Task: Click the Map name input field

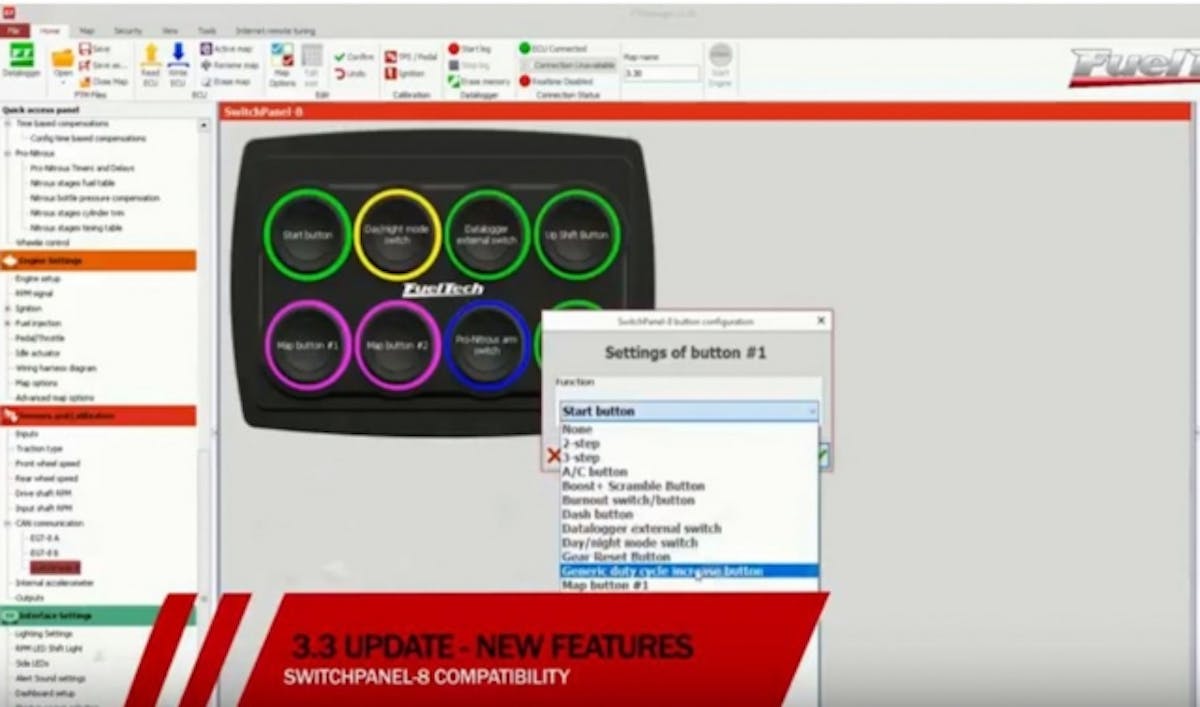Action: (661, 73)
